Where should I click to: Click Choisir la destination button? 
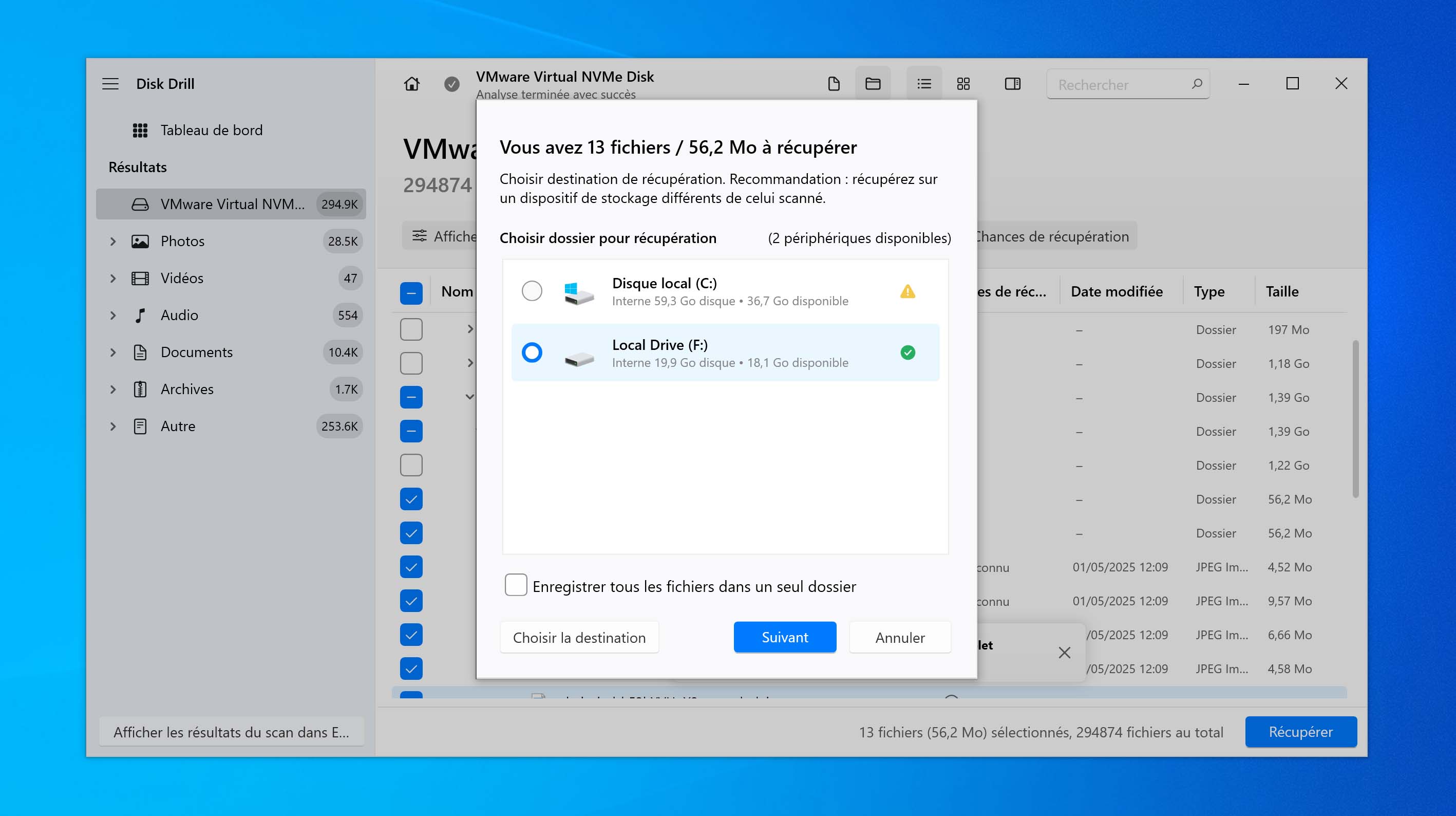[579, 637]
